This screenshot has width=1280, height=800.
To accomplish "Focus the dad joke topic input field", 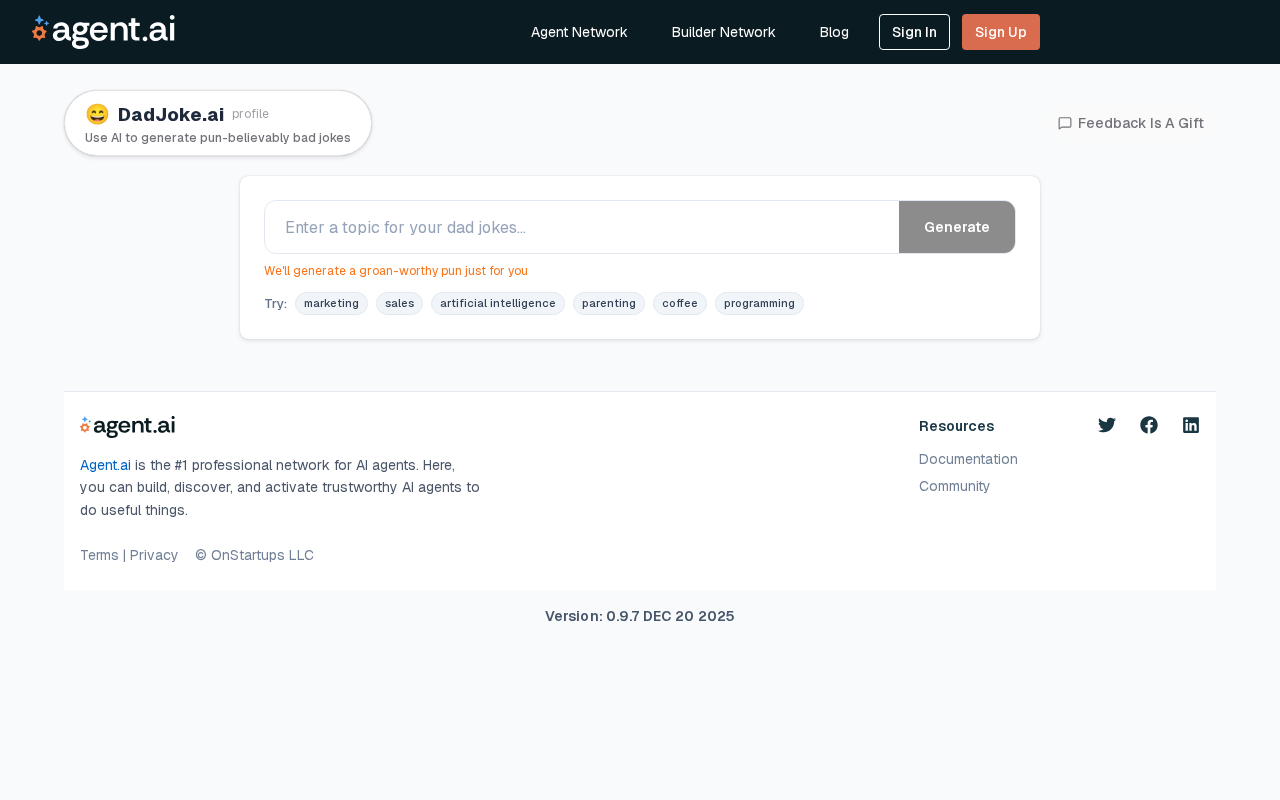I will pyautogui.click(x=582, y=227).
